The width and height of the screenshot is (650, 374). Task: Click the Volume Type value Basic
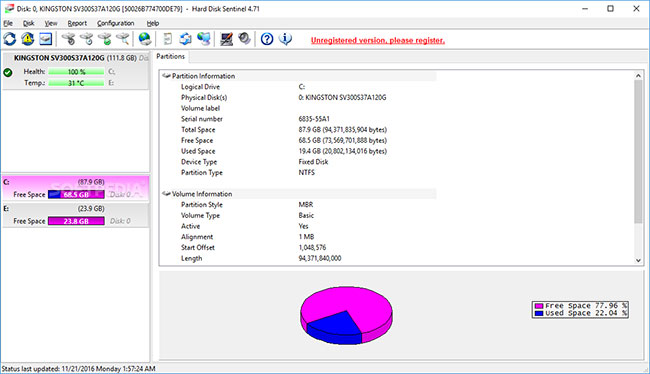pyautogui.click(x=306, y=215)
